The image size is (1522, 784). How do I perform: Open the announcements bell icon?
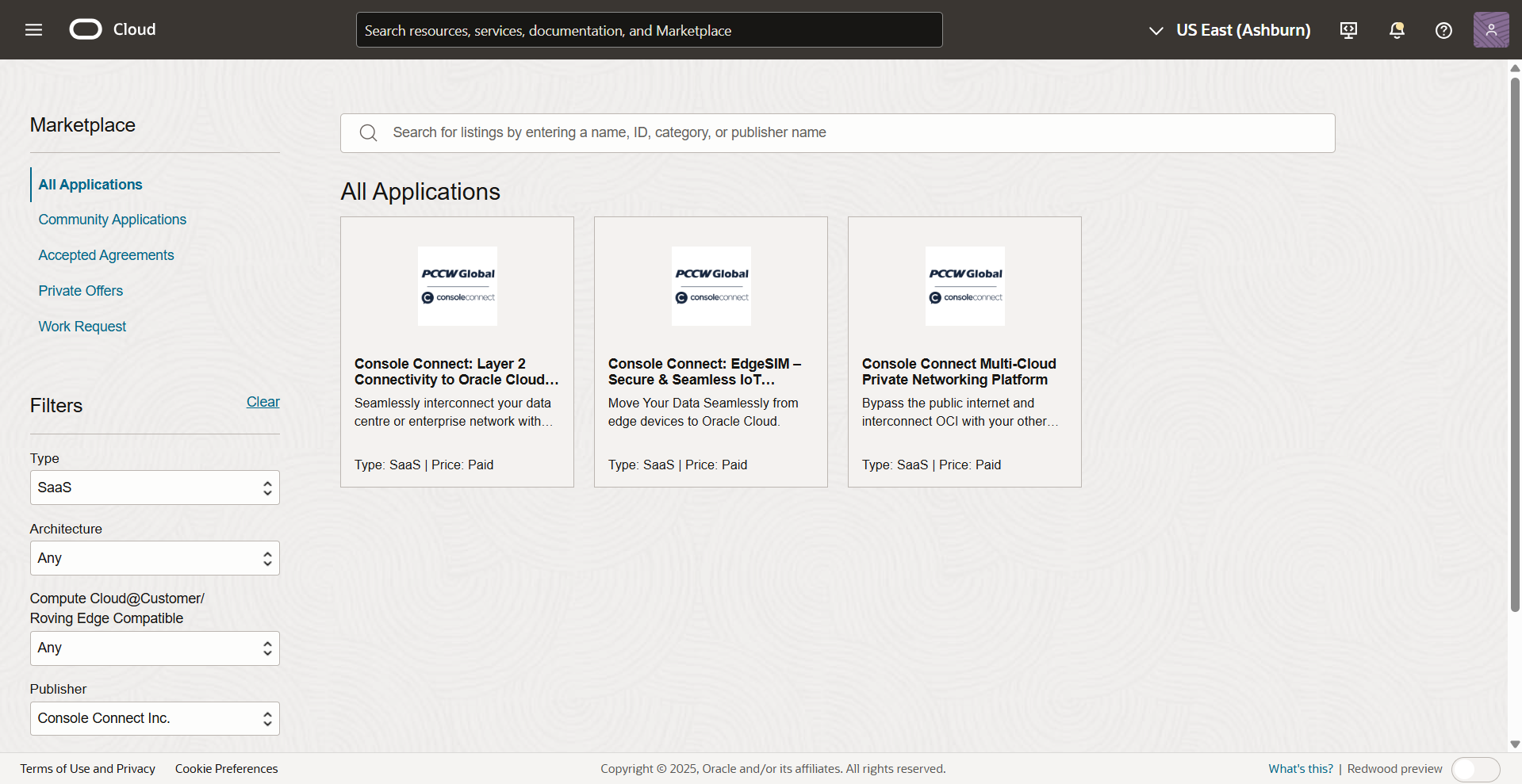pyautogui.click(x=1397, y=30)
